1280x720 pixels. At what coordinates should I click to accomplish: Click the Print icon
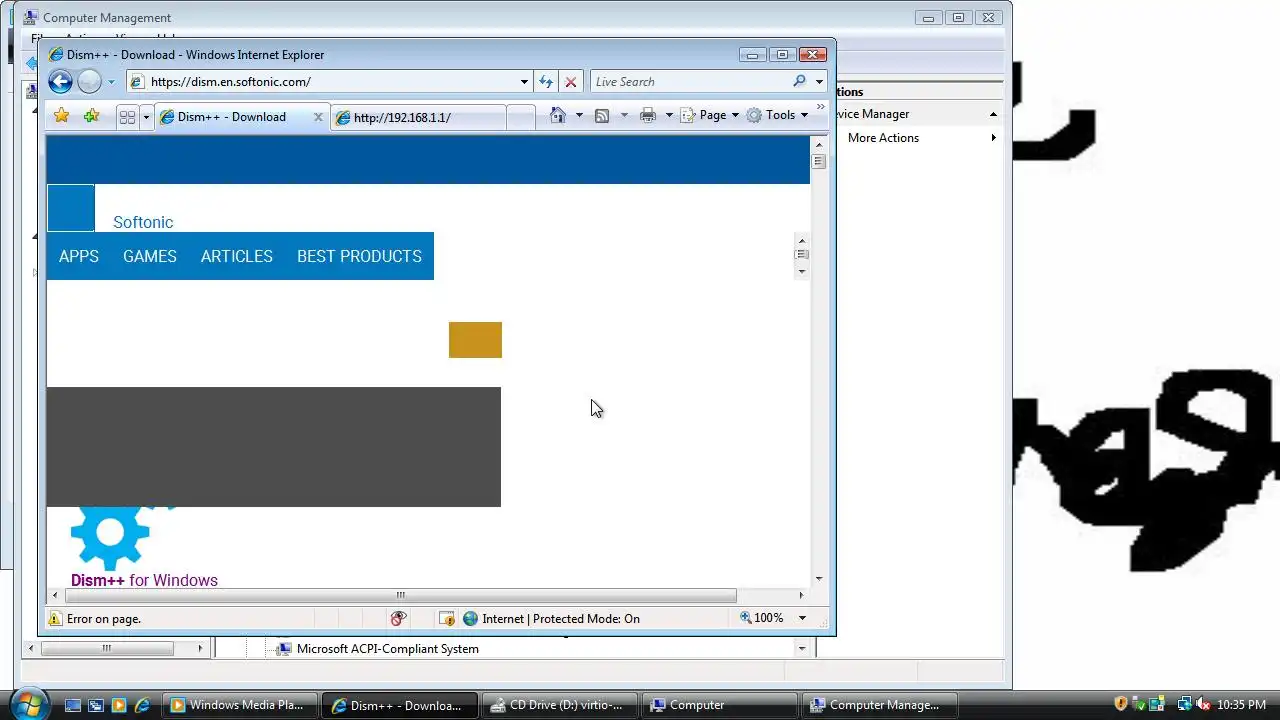point(648,115)
